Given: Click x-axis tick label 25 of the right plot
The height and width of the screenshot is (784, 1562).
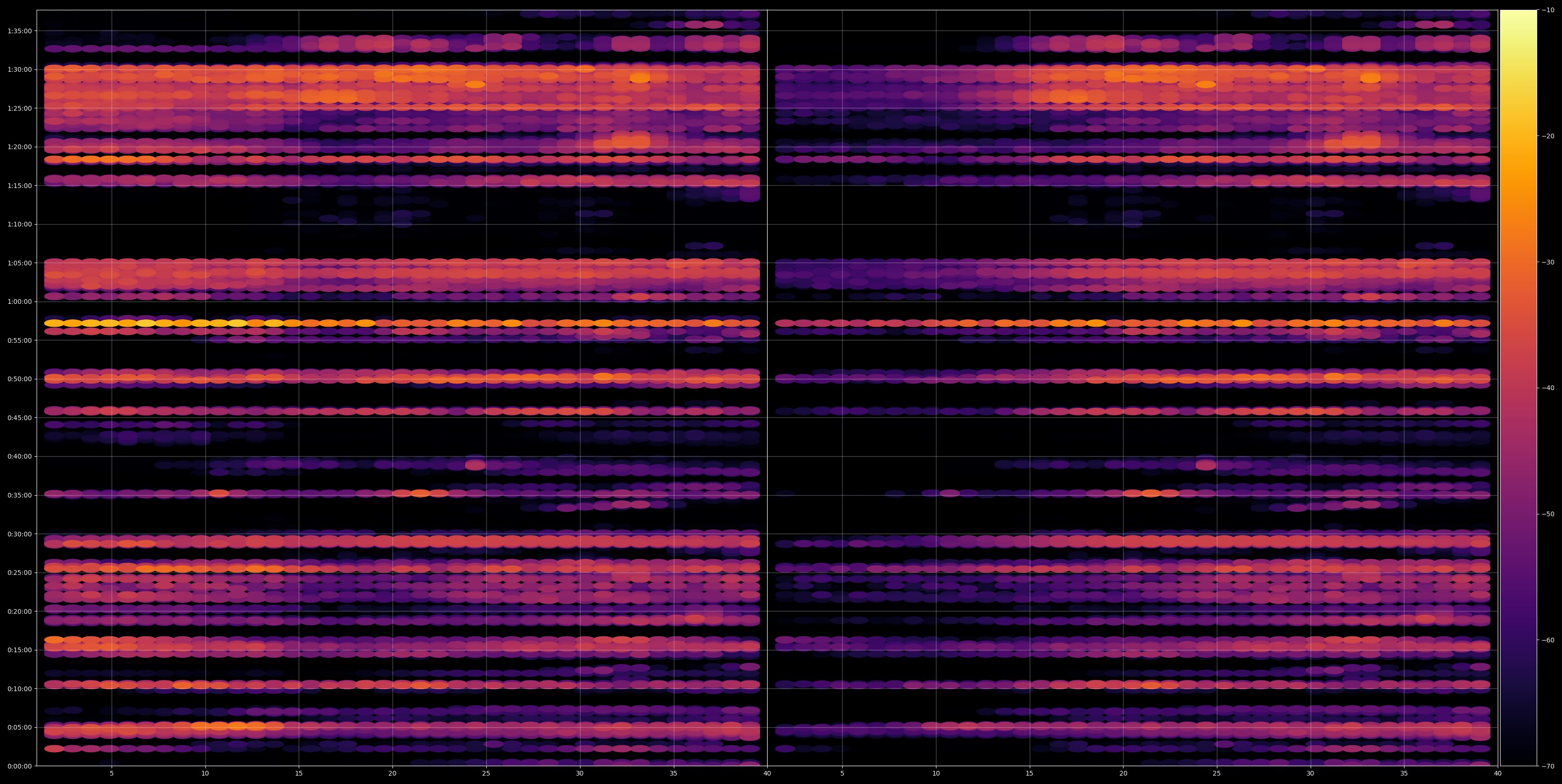Looking at the screenshot, I should click(x=1217, y=774).
